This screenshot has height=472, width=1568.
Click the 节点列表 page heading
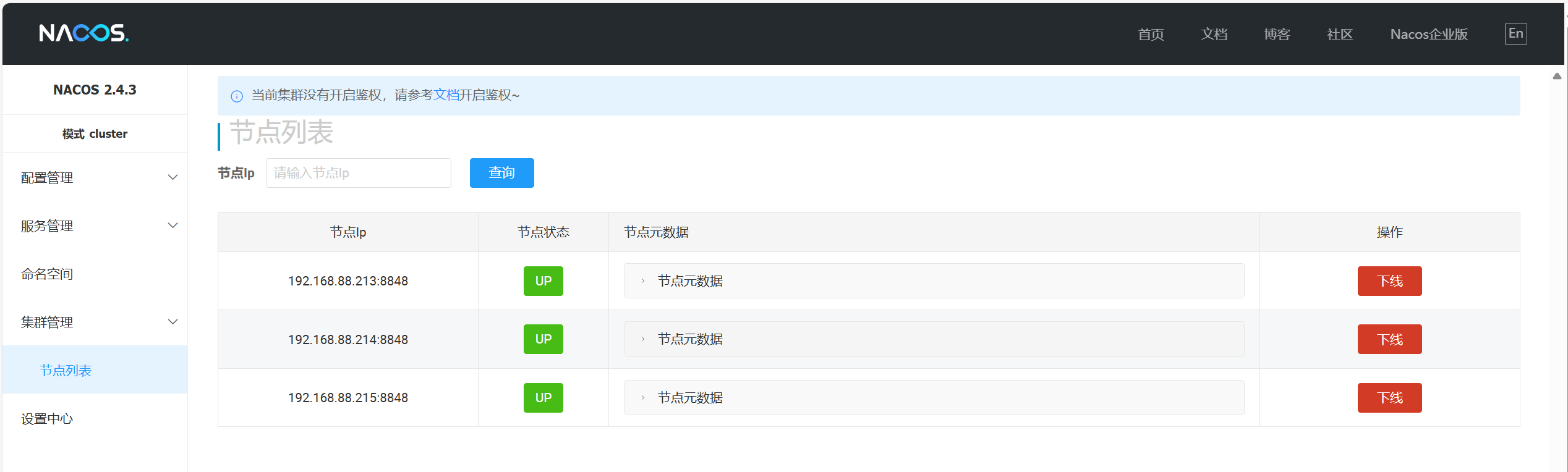tap(281, 132)
